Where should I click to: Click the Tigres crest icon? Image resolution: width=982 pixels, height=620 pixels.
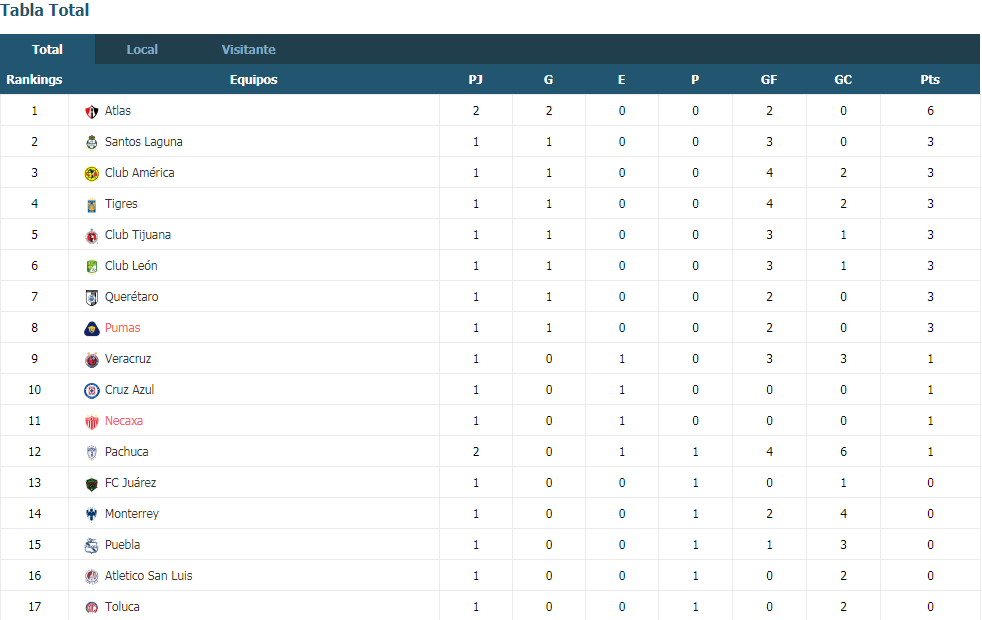point(91,205)
